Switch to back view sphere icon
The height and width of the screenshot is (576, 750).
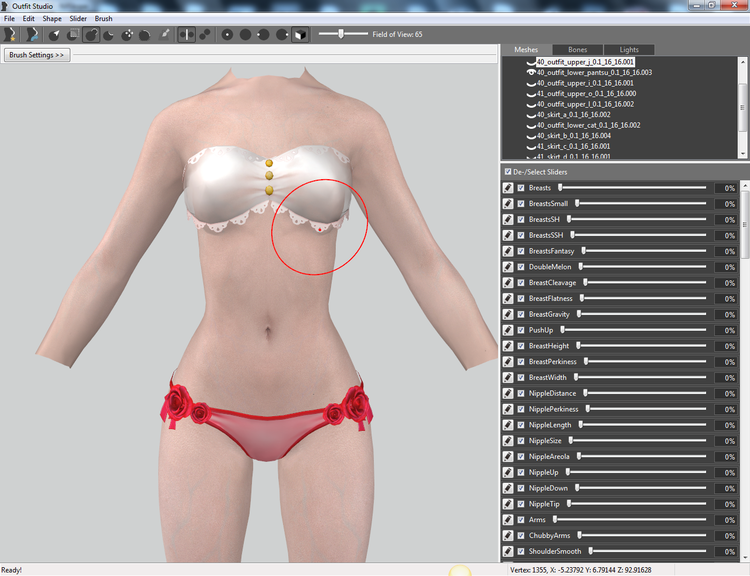click(245, 35)
